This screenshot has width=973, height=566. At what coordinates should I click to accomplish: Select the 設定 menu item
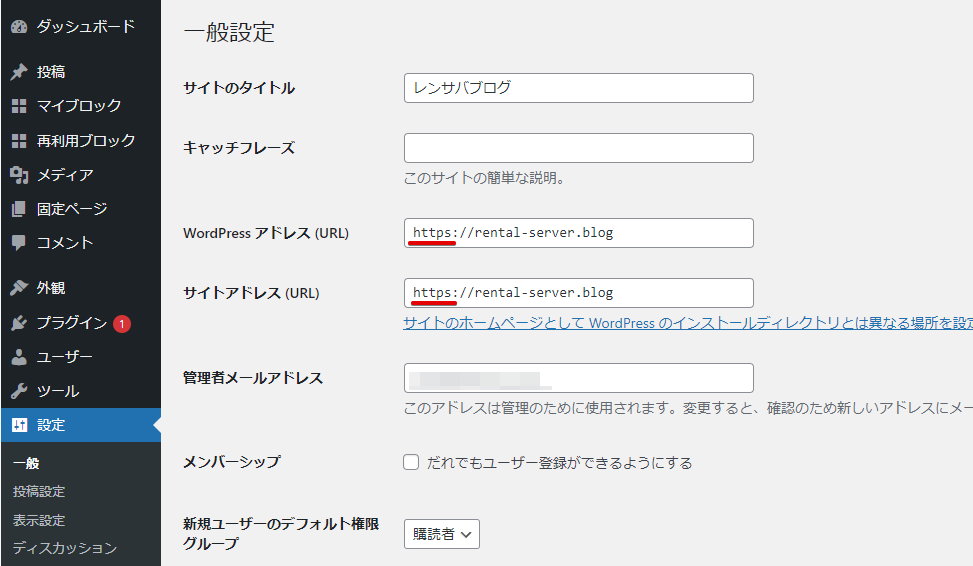coord(81,425)
